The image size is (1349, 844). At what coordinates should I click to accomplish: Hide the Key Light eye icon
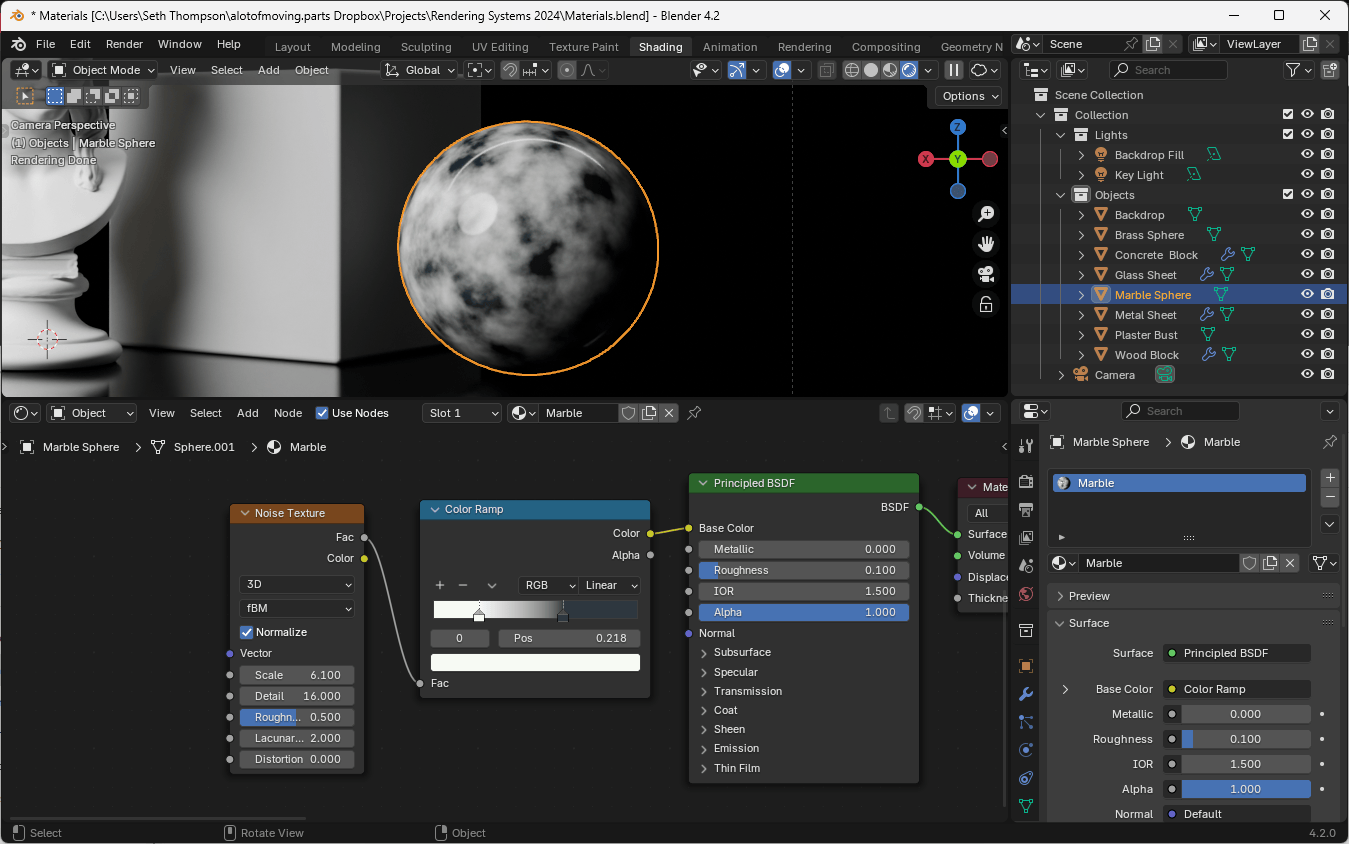[1307, 175]
